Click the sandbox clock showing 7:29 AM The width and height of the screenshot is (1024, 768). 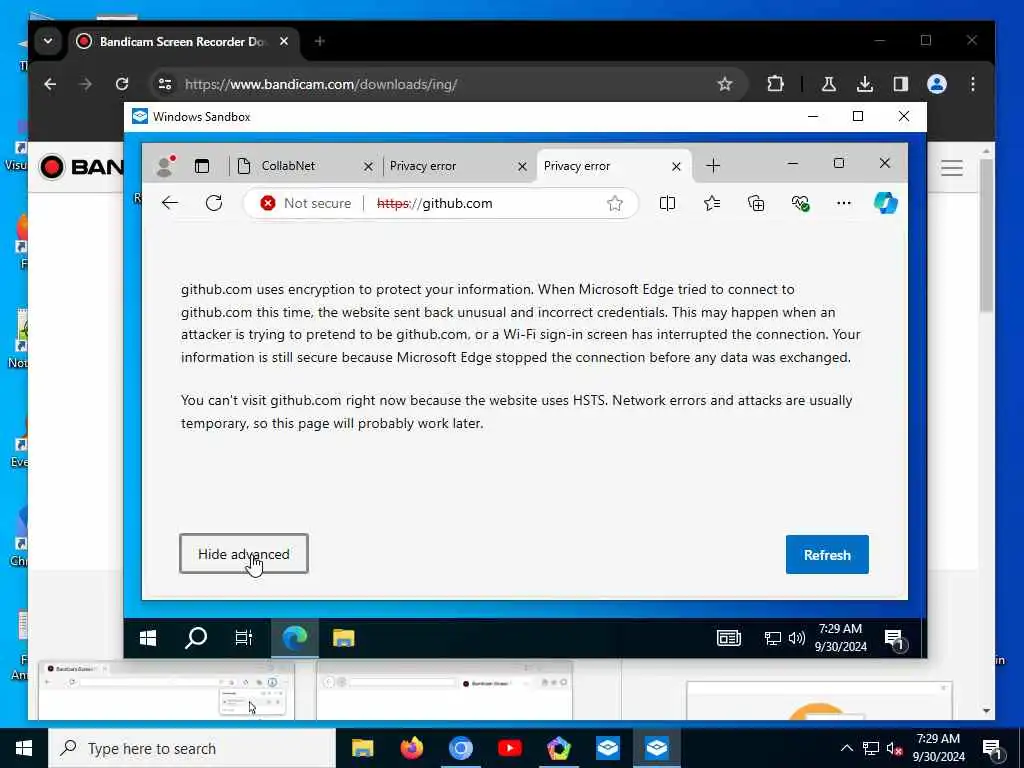[840, 637]
